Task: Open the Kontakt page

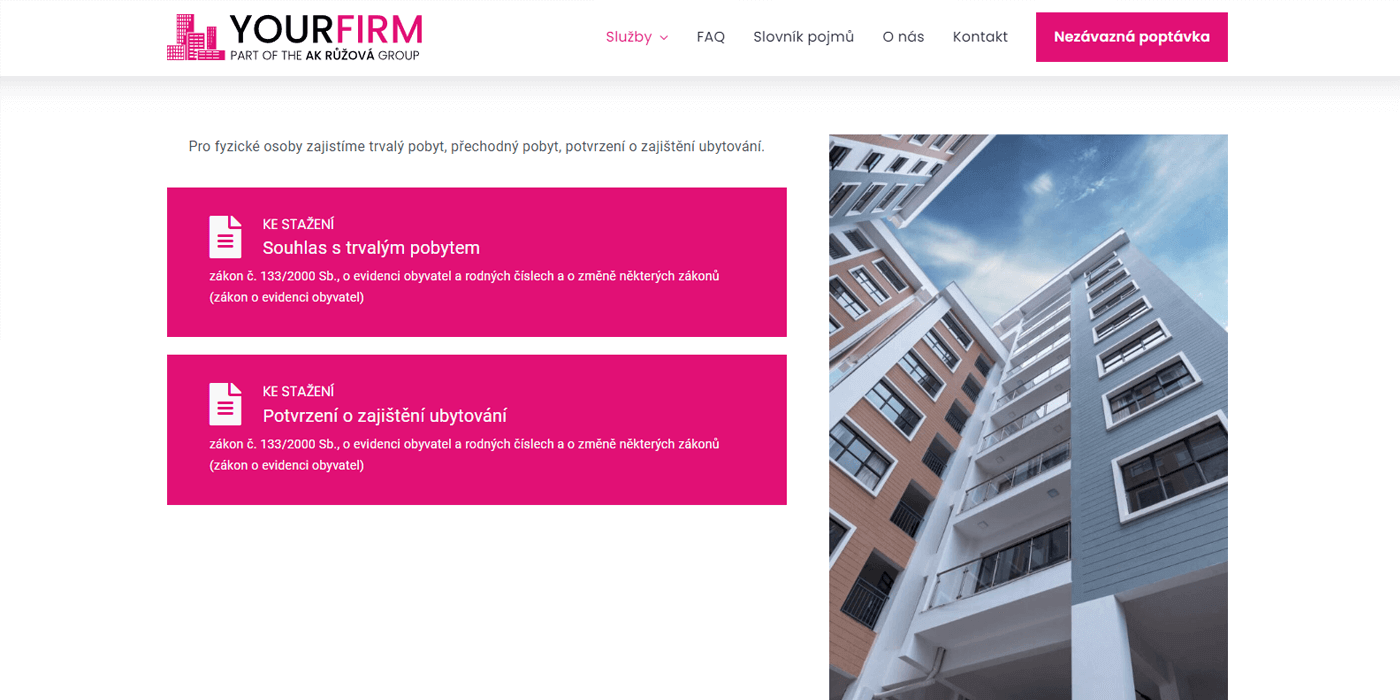Action: 980,37
